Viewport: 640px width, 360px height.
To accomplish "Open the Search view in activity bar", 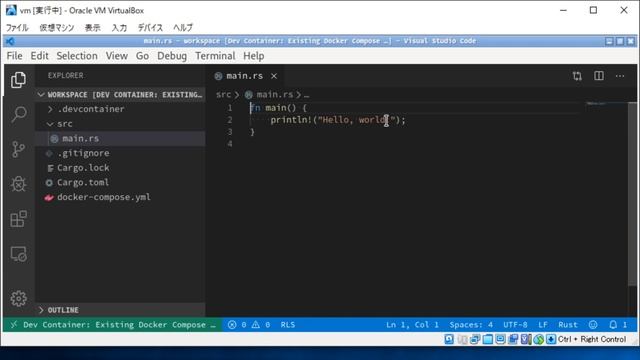I will [19, 114].
